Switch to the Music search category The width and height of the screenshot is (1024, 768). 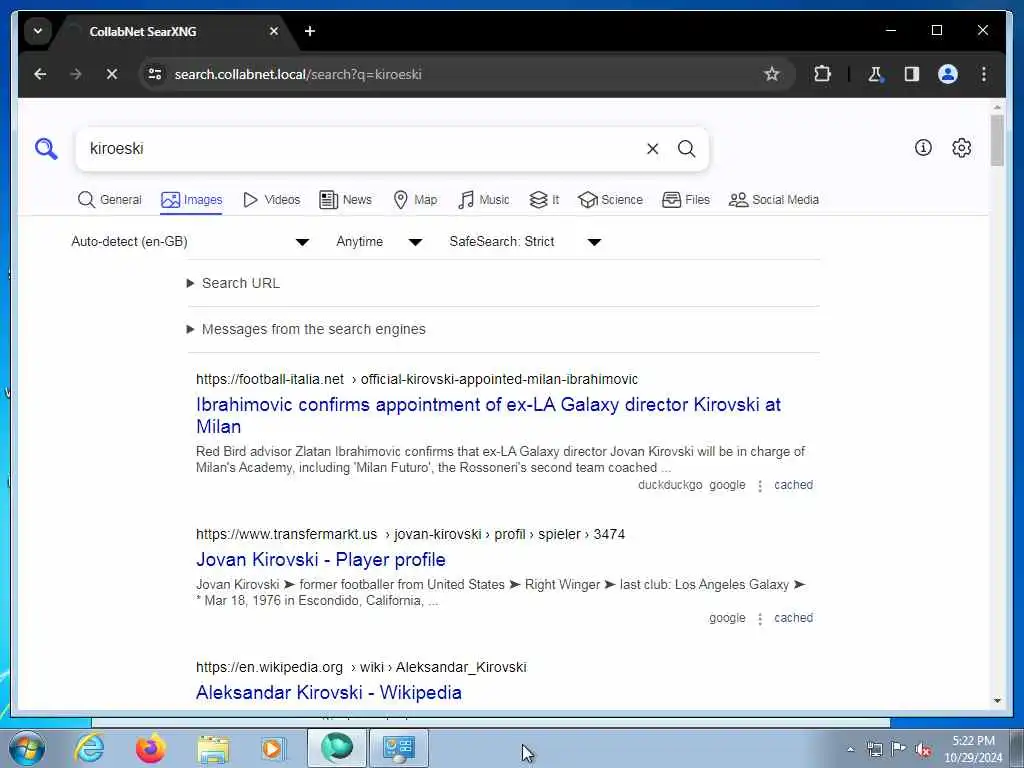[x=483, y=200]
